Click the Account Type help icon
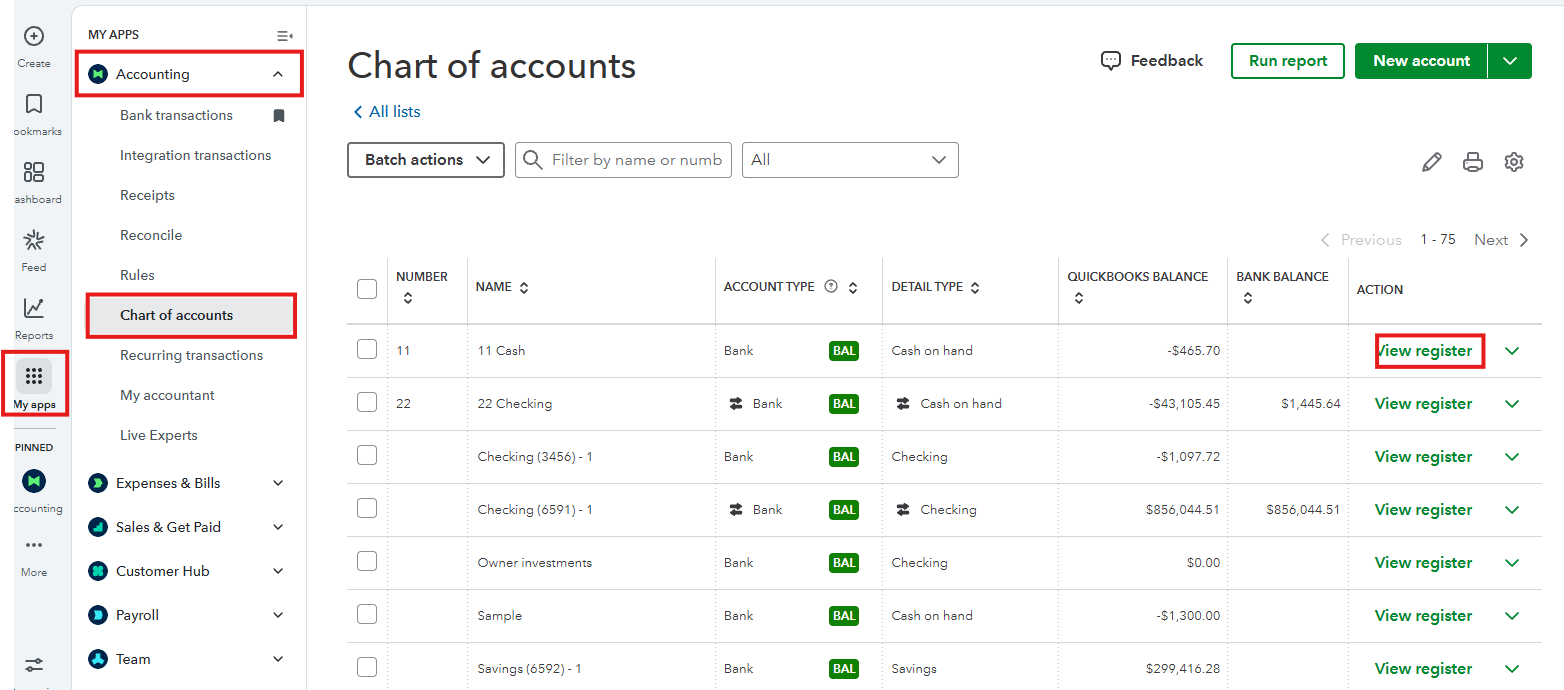 click(830, 287)
